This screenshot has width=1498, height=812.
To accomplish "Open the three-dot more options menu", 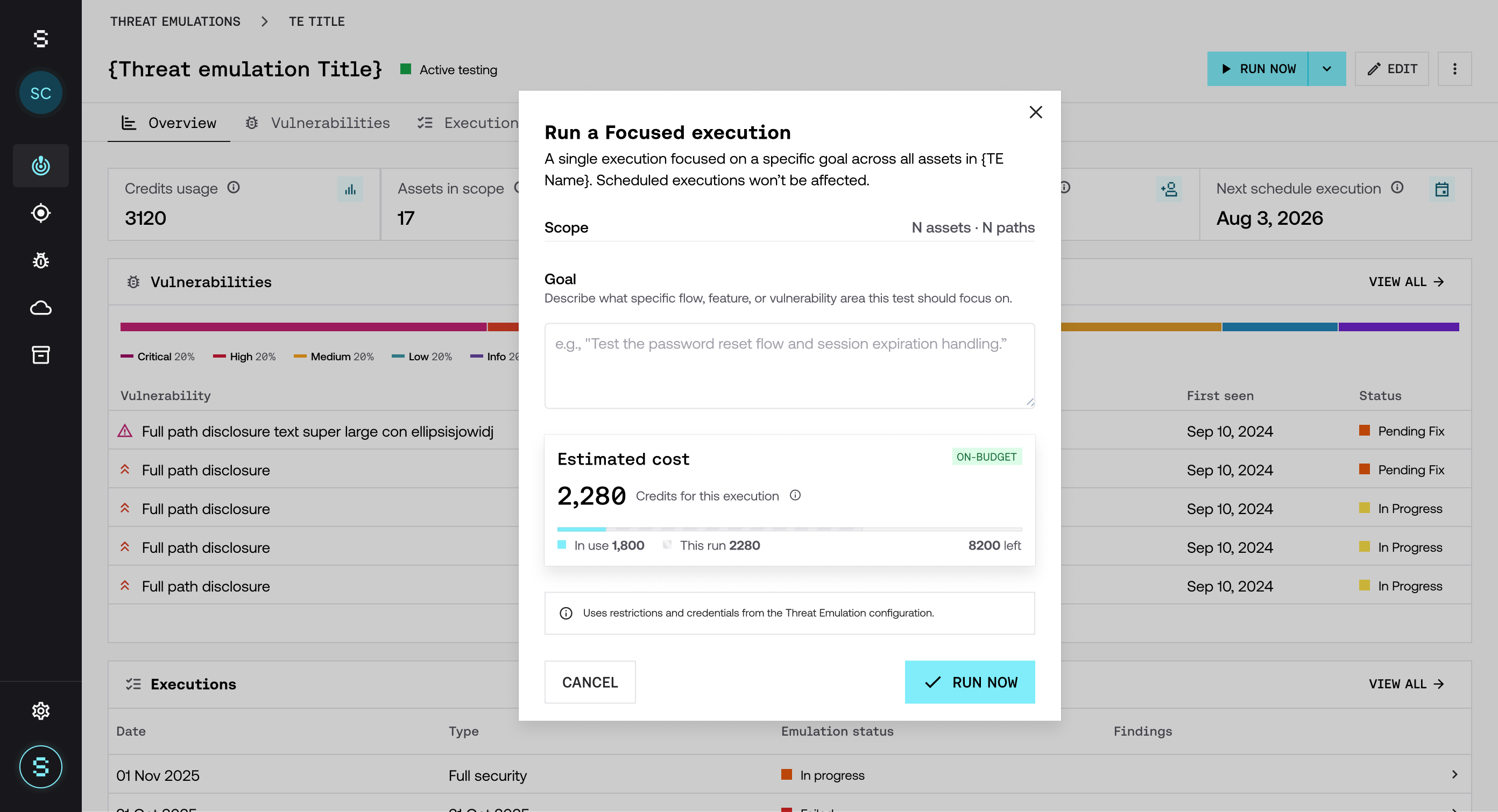I will [x=1455, y=69].
